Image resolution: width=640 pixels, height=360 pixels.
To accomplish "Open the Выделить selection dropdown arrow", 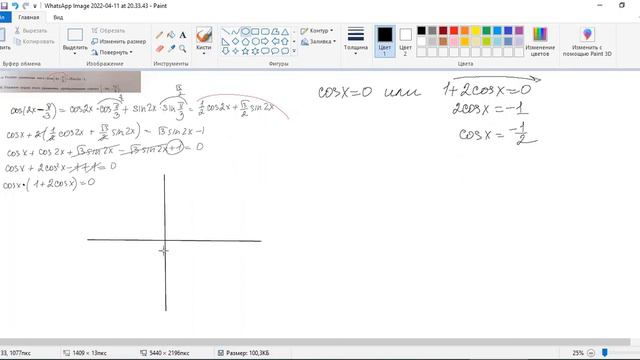I will 75,53.
